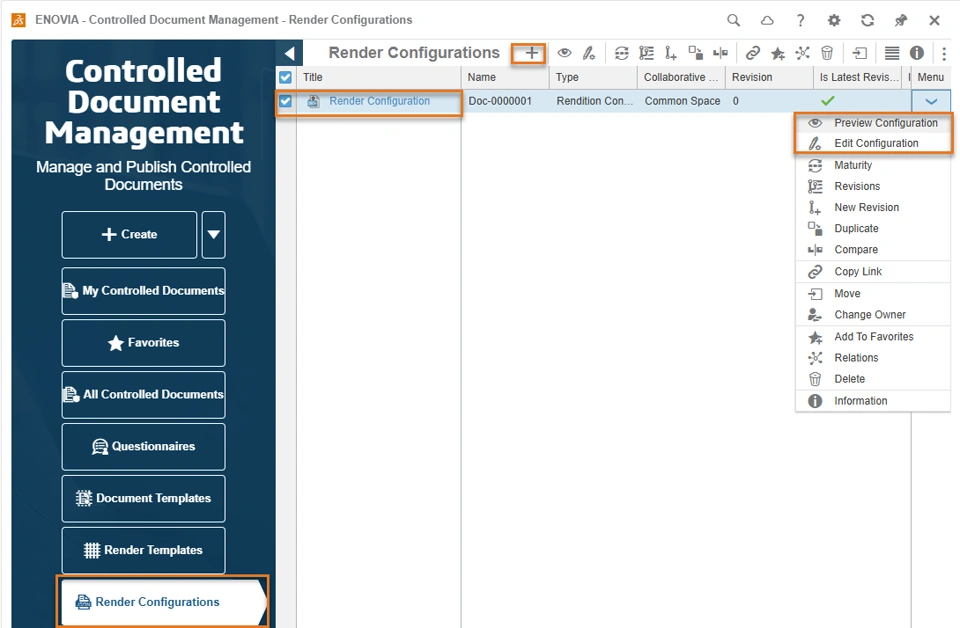Viewport: 960px width, 628px height.
Task: Click New Revision icon in toolbar
Action: pos(671,53)
